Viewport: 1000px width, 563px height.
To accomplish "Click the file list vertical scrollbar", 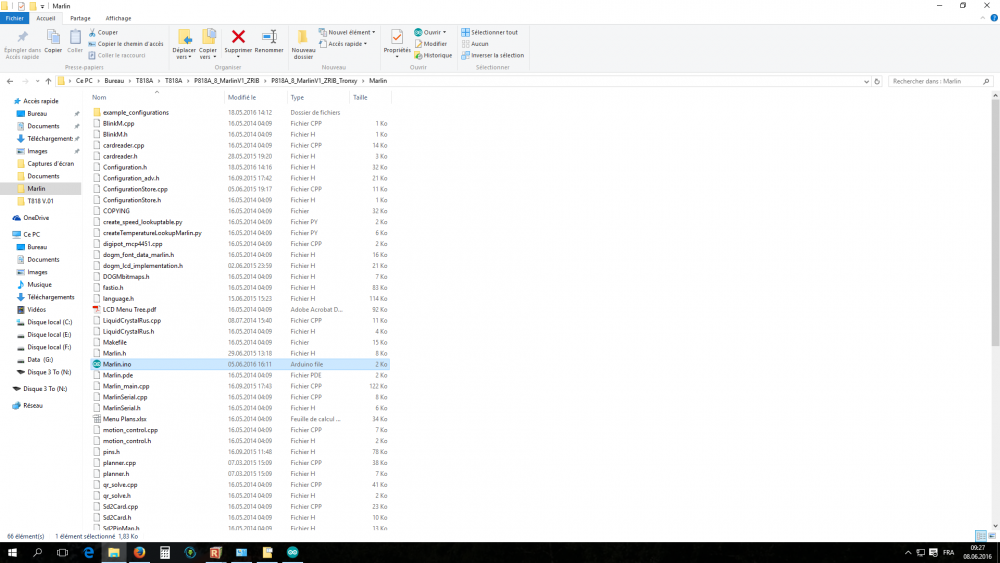I will tap(995, 223).
